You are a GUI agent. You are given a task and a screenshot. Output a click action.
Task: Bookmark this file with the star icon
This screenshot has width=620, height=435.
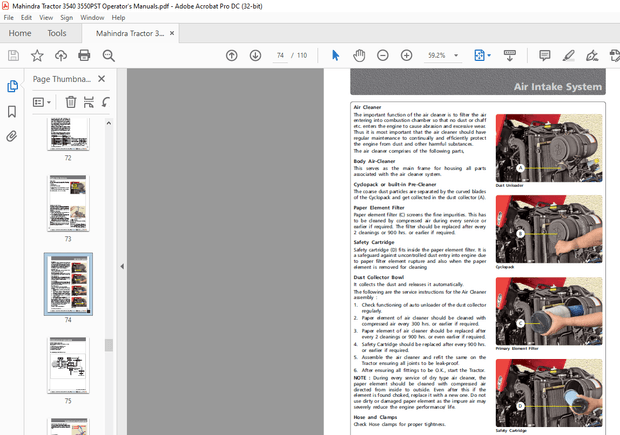pyautogui.click(x=37, y=55)
